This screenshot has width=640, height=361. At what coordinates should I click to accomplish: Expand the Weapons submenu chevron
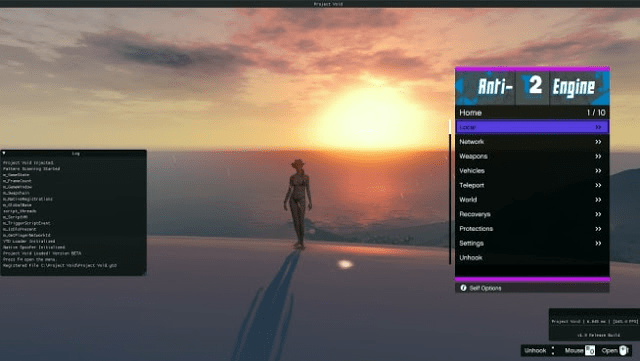(598, 156)
